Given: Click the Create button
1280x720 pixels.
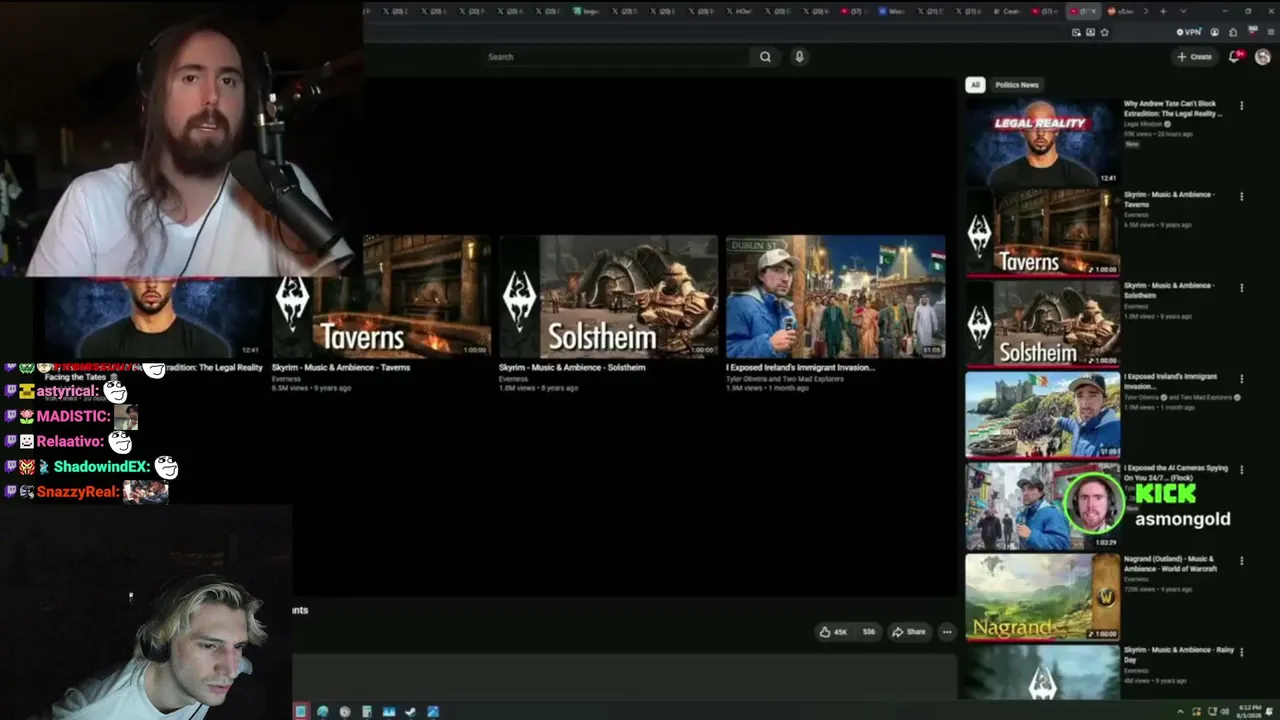Looking at the screenshot, I should tap(1195, 57).
